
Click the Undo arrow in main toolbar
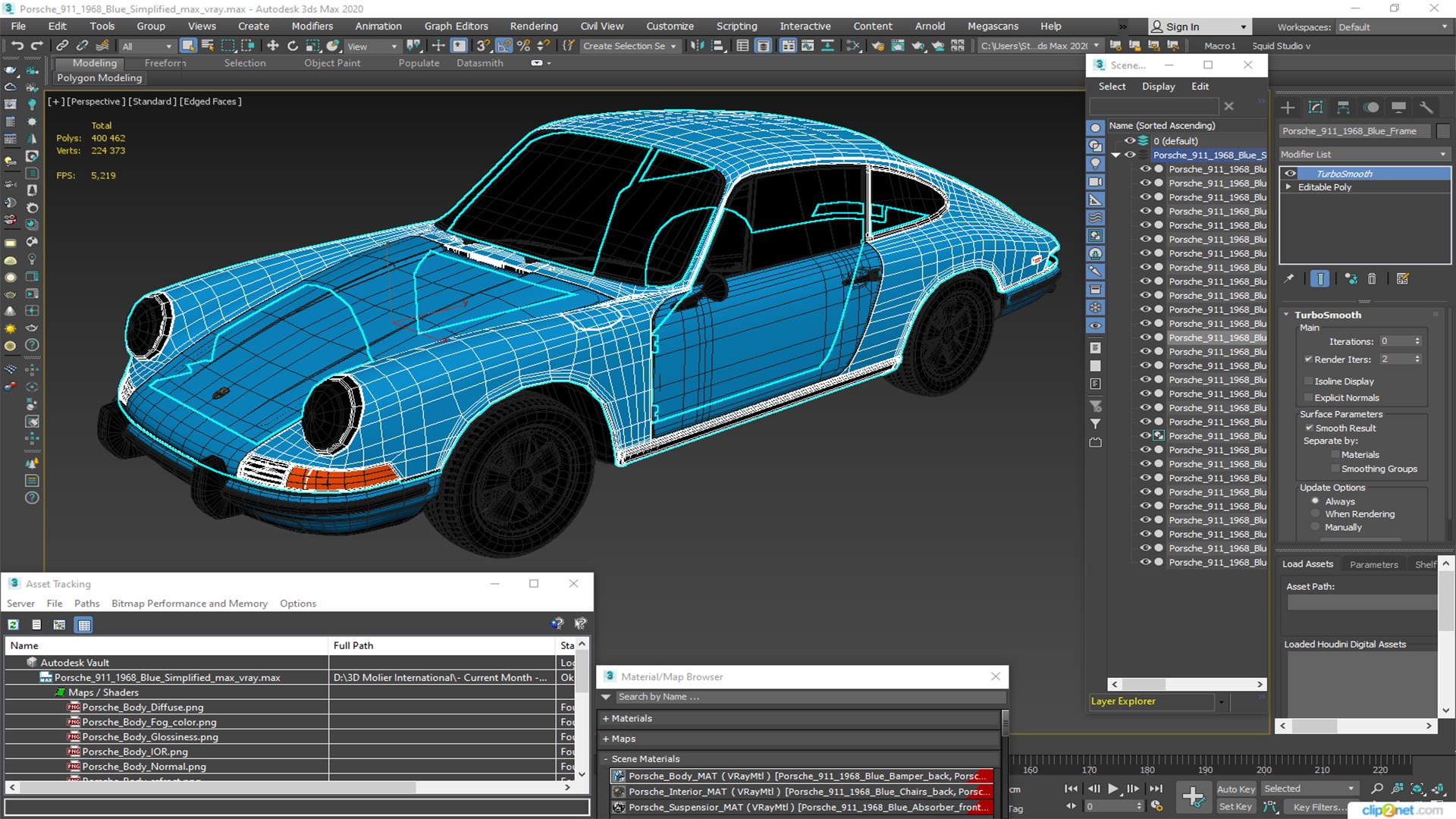click(16, 45)
